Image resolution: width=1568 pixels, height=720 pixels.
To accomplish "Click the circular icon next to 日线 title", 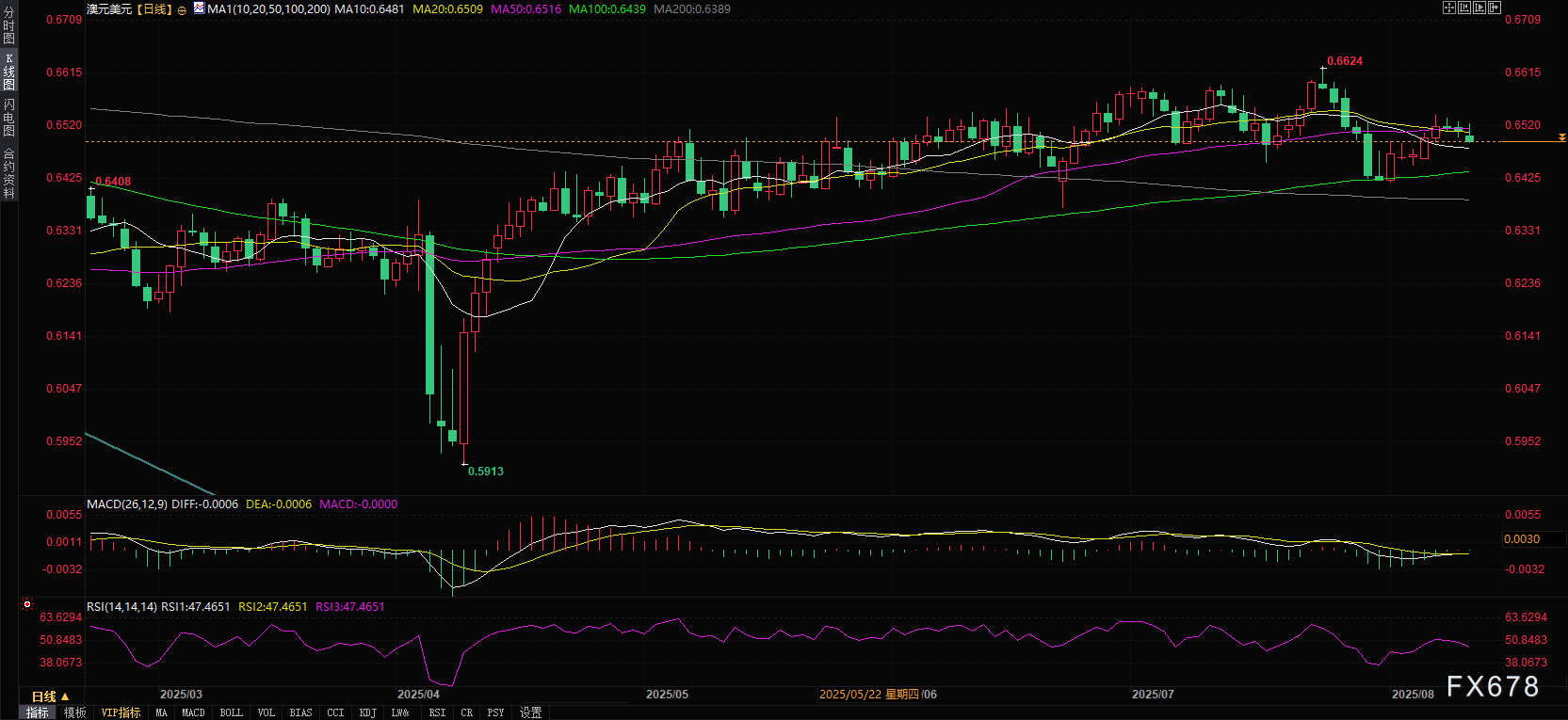I will click(x=182, y=9).
